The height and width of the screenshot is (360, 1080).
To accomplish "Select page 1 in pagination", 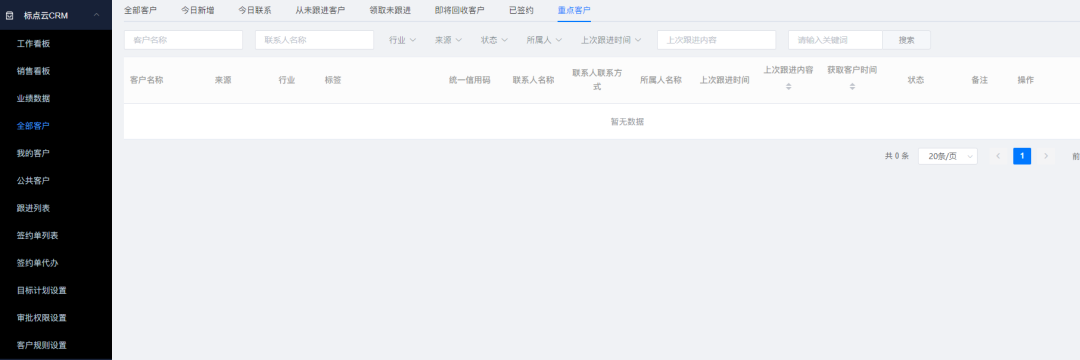I will pyautogui.click(x=1022, y=156).
